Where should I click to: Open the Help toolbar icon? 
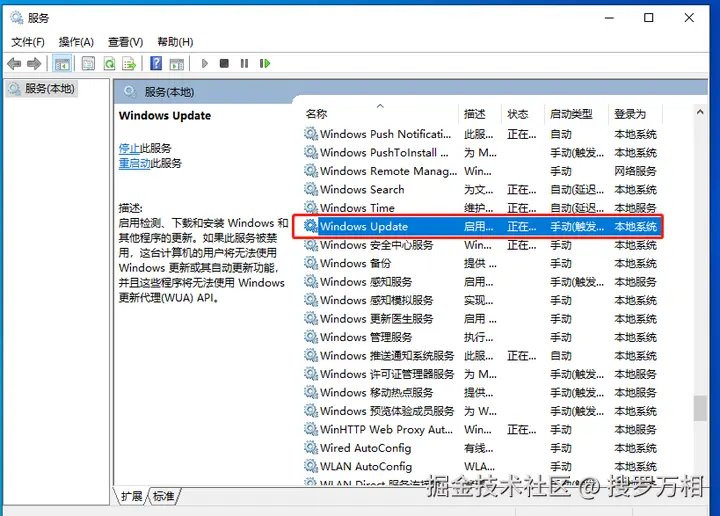(156, 63)
